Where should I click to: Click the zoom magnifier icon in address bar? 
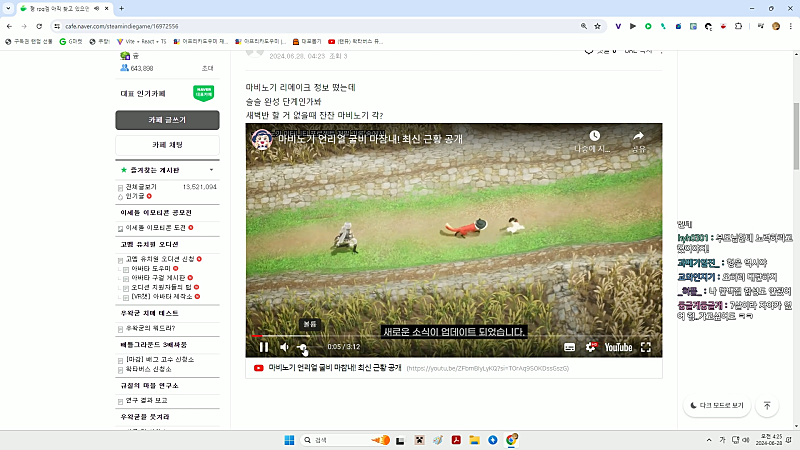[584, 26]
